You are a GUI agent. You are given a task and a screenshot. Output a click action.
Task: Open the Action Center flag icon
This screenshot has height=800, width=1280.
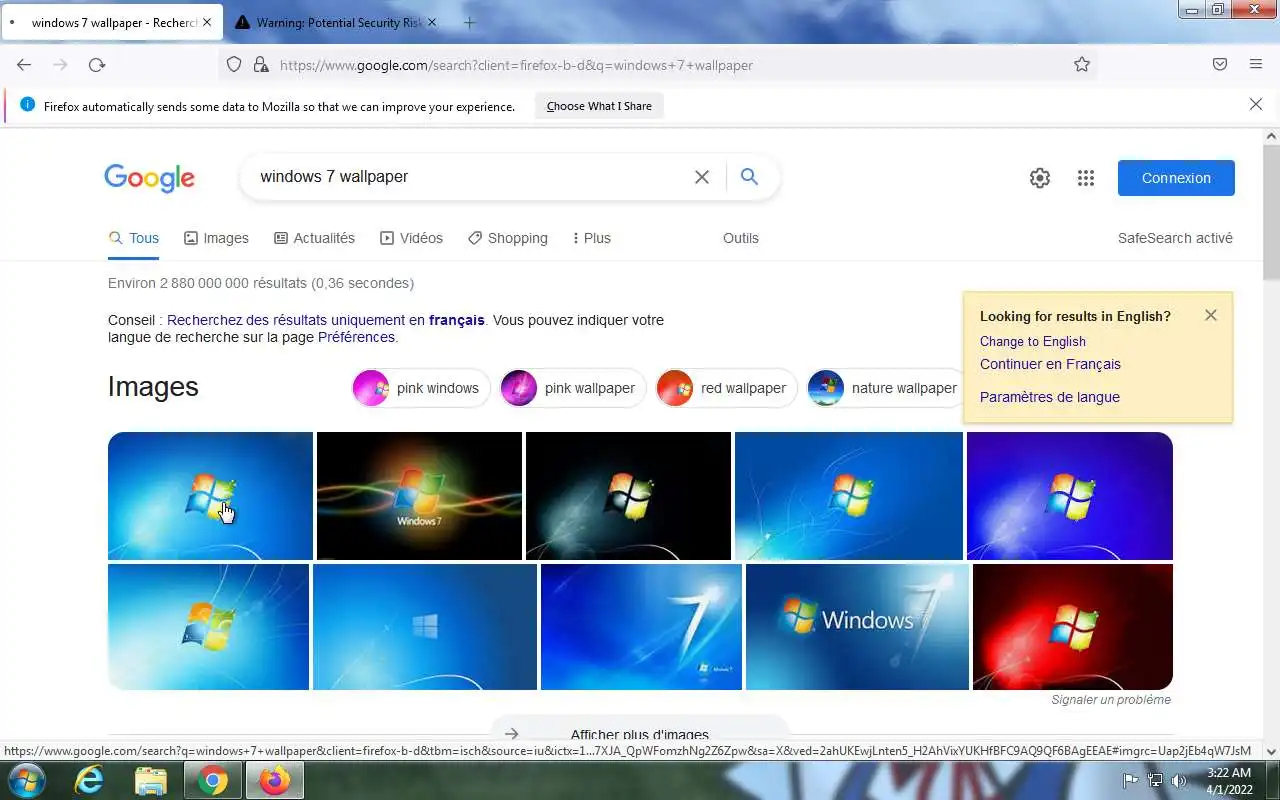tap(1131, 781)
